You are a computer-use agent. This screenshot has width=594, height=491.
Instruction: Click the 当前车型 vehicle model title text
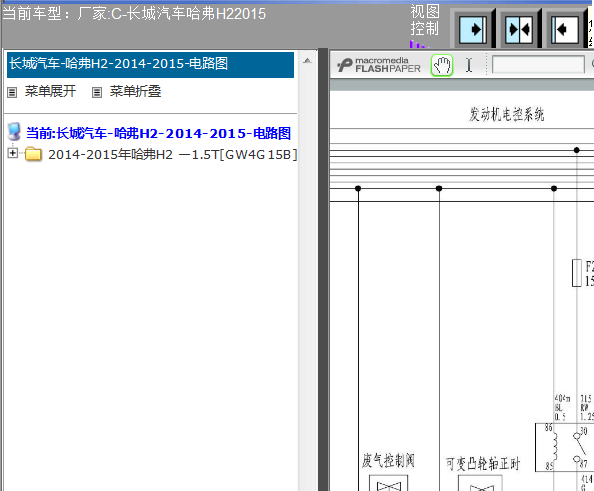[134, 14]
